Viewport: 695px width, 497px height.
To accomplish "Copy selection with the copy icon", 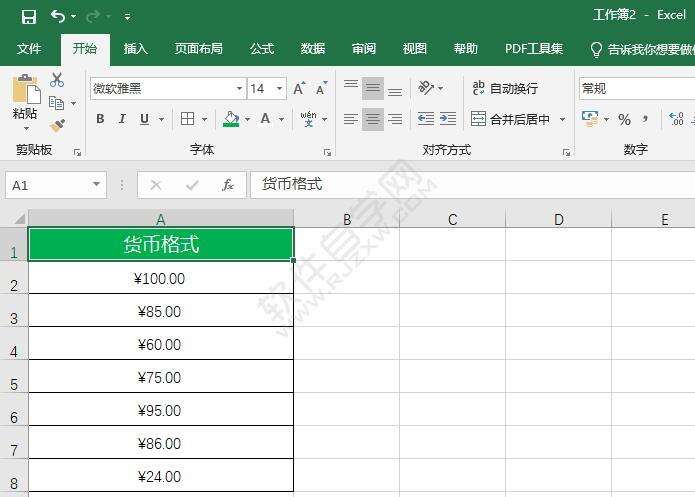I will [x=56, y=103].
